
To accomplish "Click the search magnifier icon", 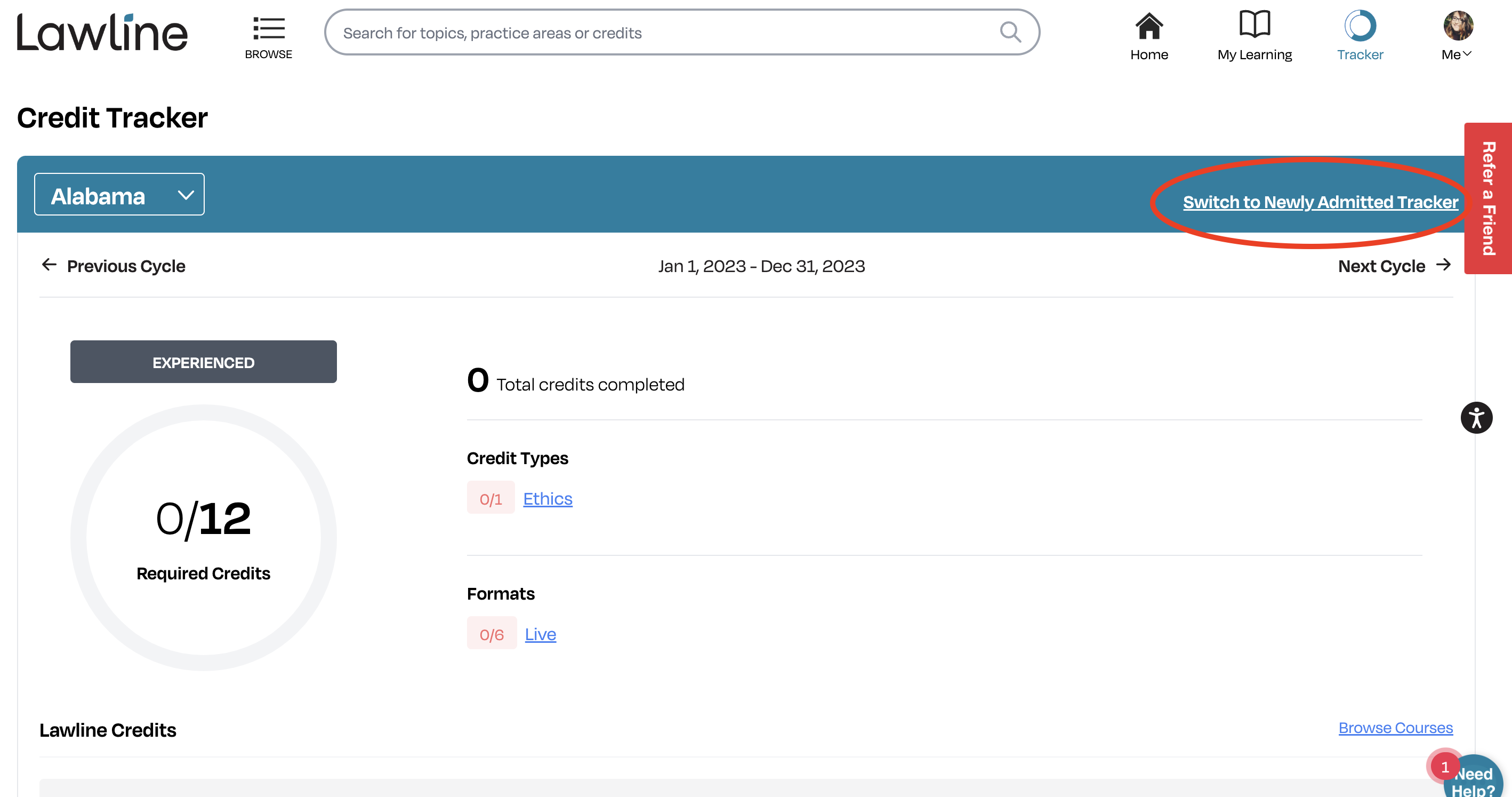I will pos(1010,33).
